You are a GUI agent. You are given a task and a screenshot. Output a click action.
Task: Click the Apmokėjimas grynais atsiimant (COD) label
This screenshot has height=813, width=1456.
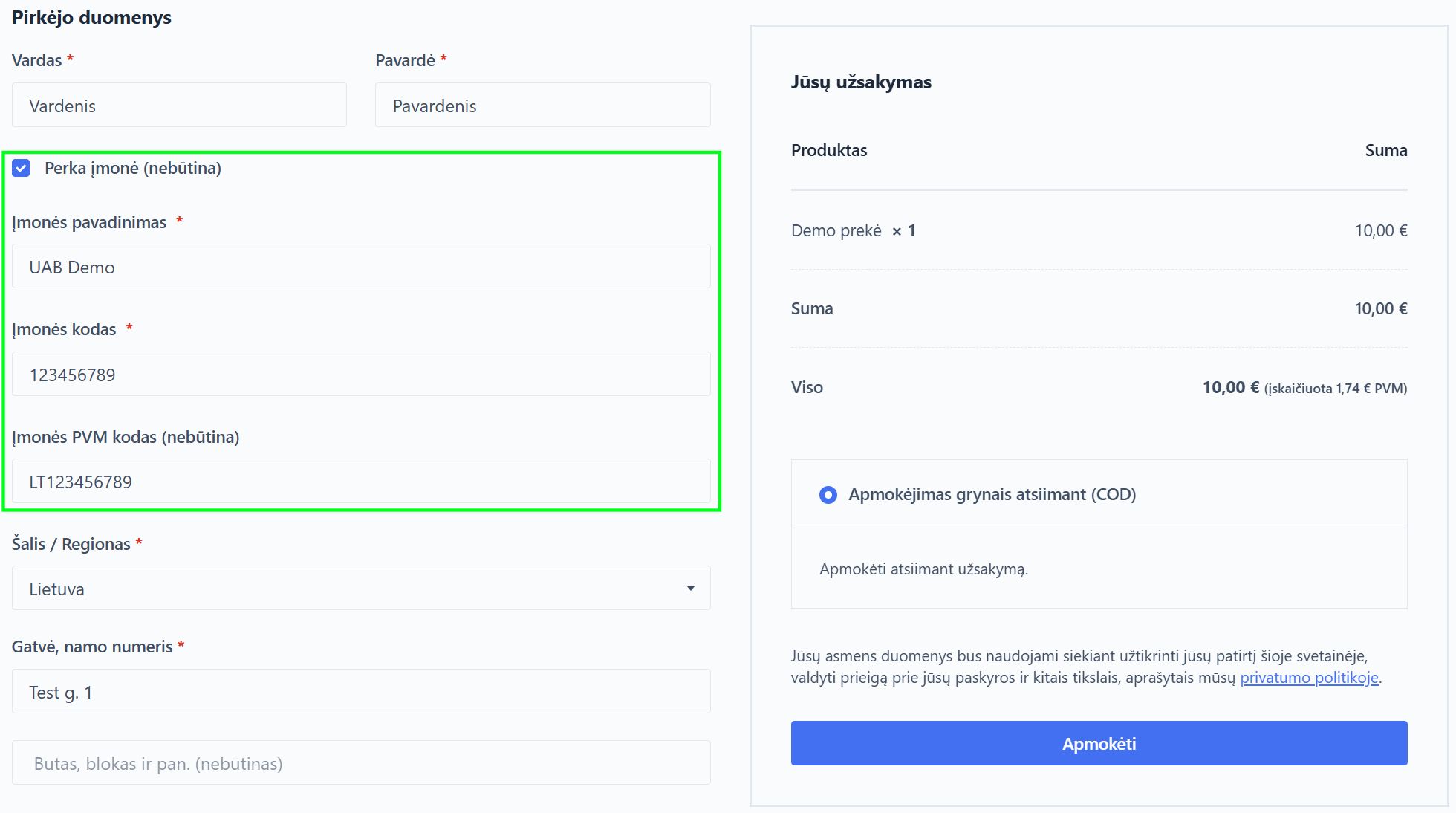pyautogui.click(x=992, y=495)
